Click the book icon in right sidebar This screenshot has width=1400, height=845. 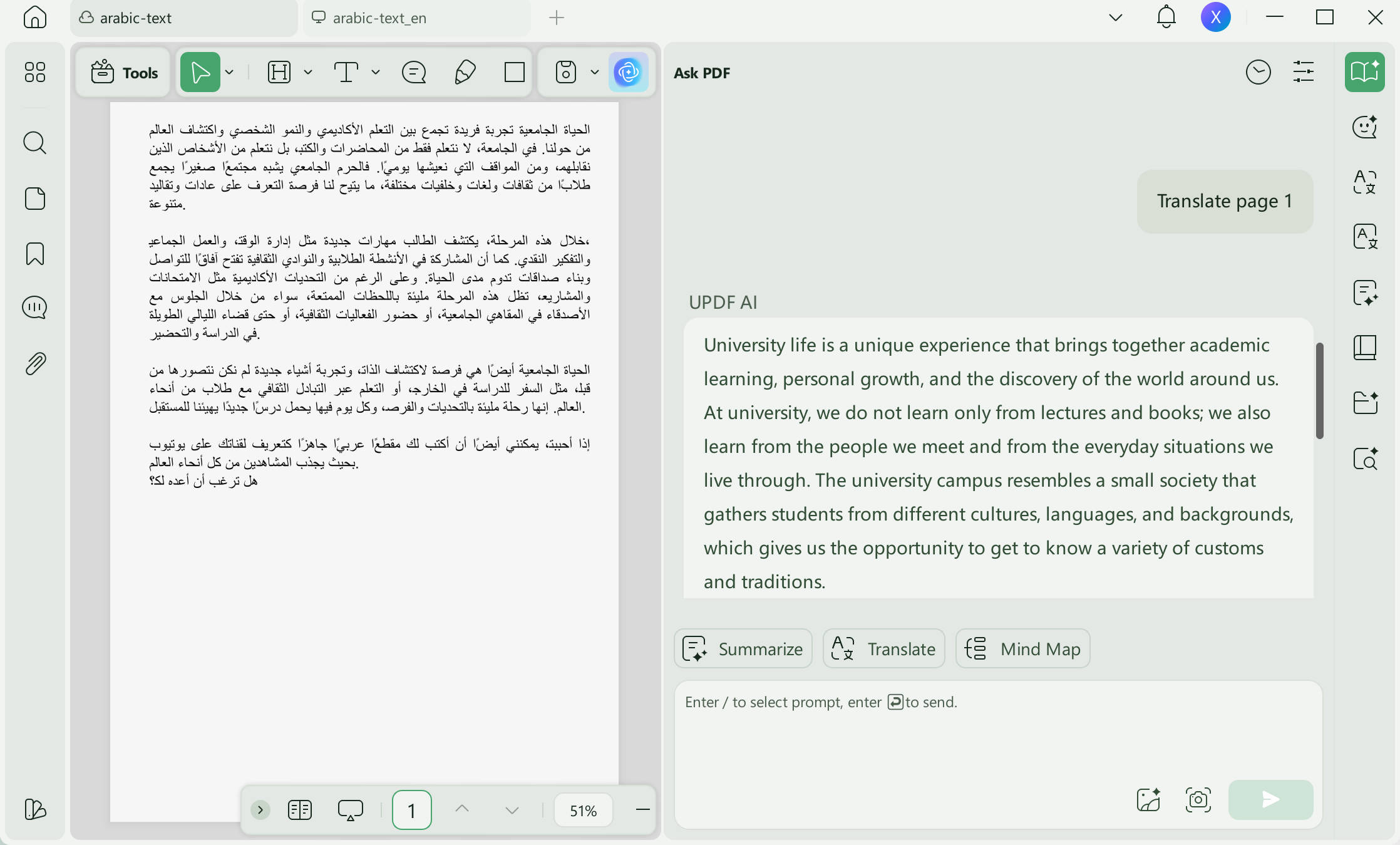tap(1365, 348)
